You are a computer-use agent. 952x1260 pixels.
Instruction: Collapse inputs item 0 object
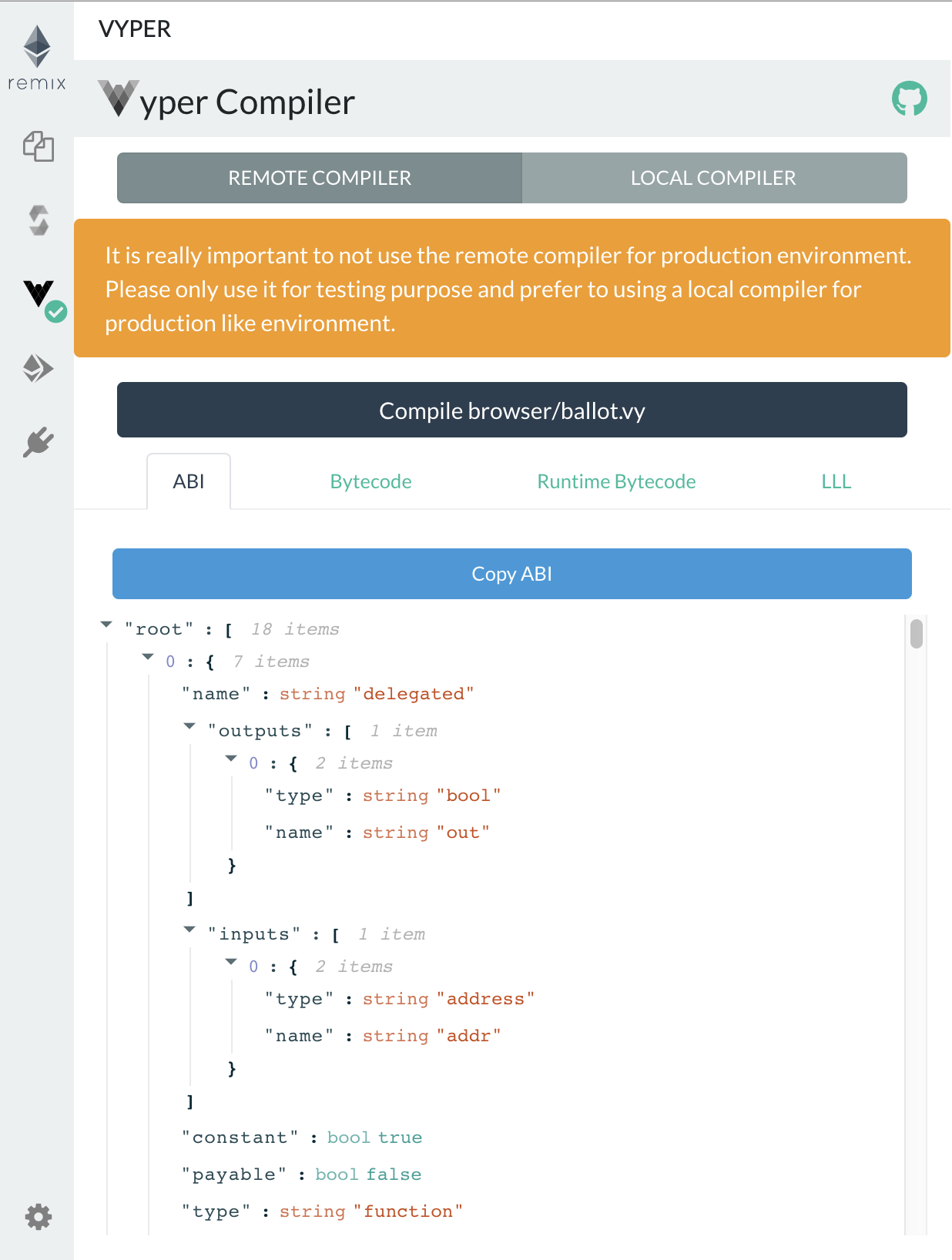pos(232,962)
